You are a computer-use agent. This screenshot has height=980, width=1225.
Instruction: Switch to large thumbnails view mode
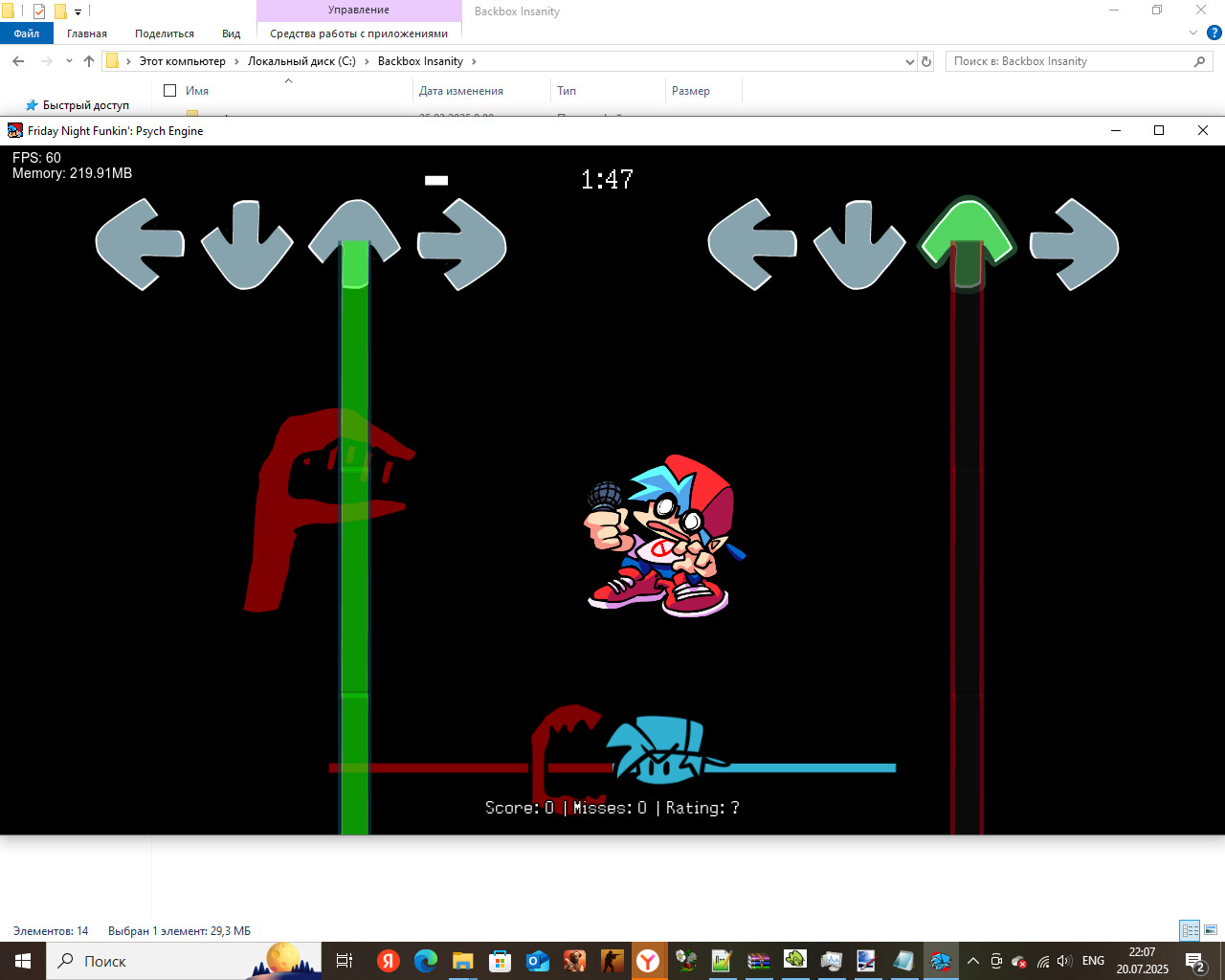point(1211,930)
